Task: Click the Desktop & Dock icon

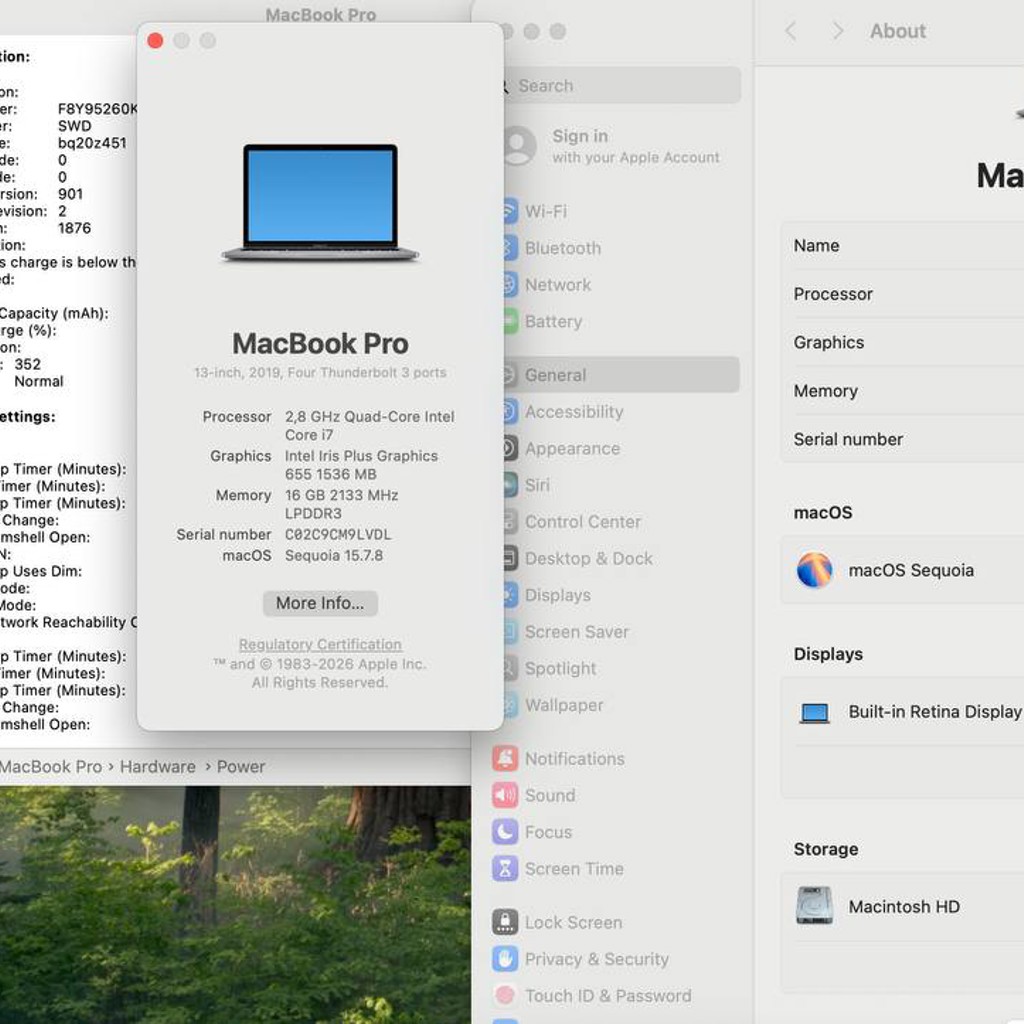Action: pos(510,558)
